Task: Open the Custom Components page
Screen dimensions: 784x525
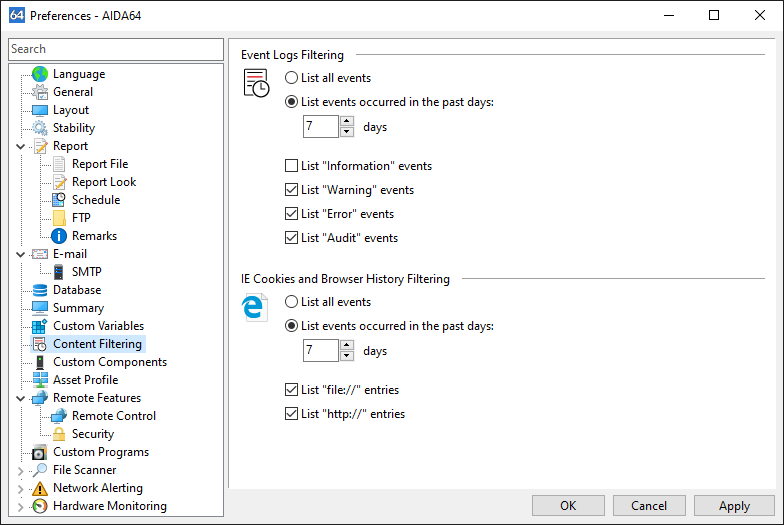Action: click(x=110, y=362)
